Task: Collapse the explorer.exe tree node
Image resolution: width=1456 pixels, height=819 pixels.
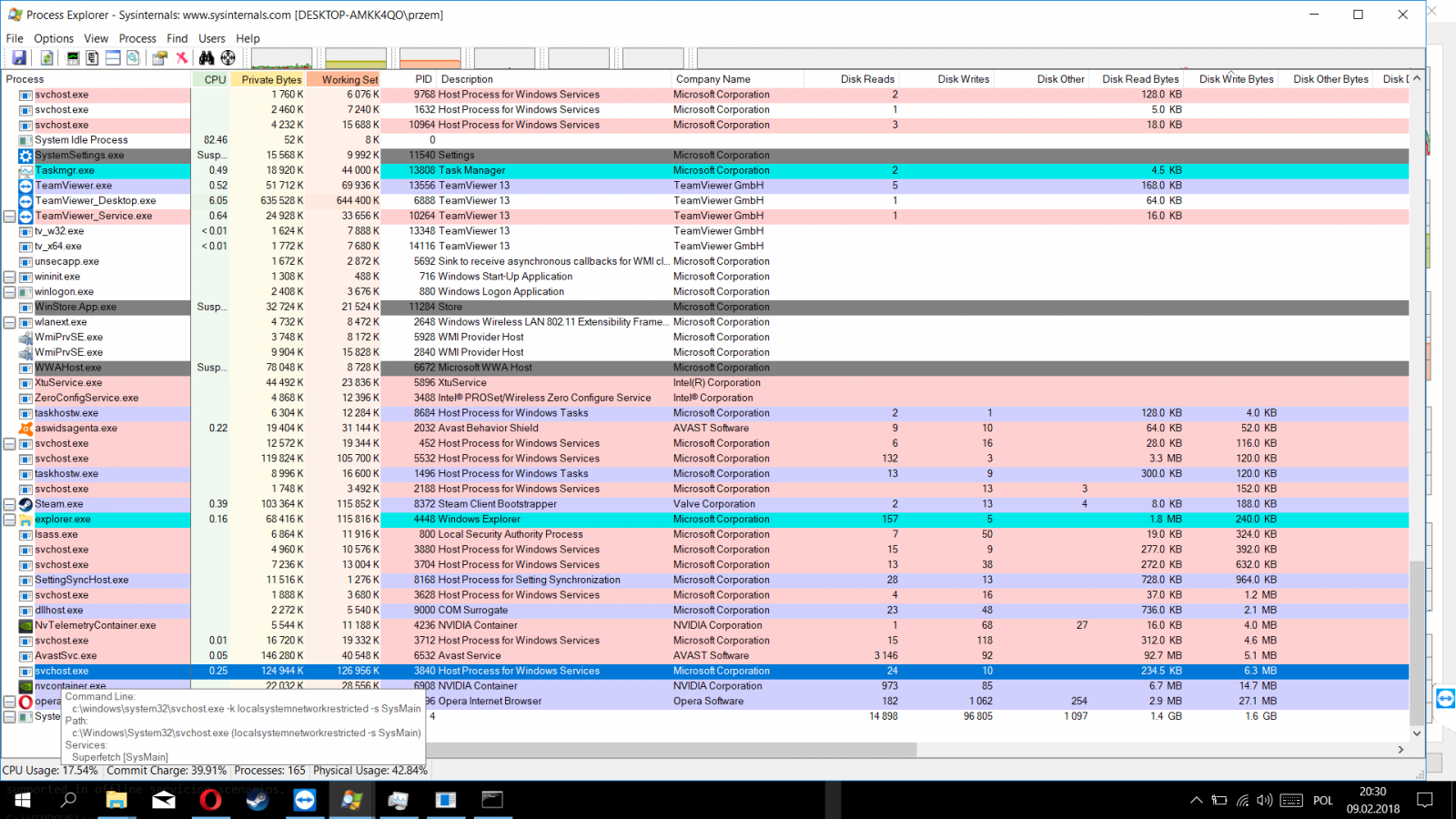Action: click(9, 520)
